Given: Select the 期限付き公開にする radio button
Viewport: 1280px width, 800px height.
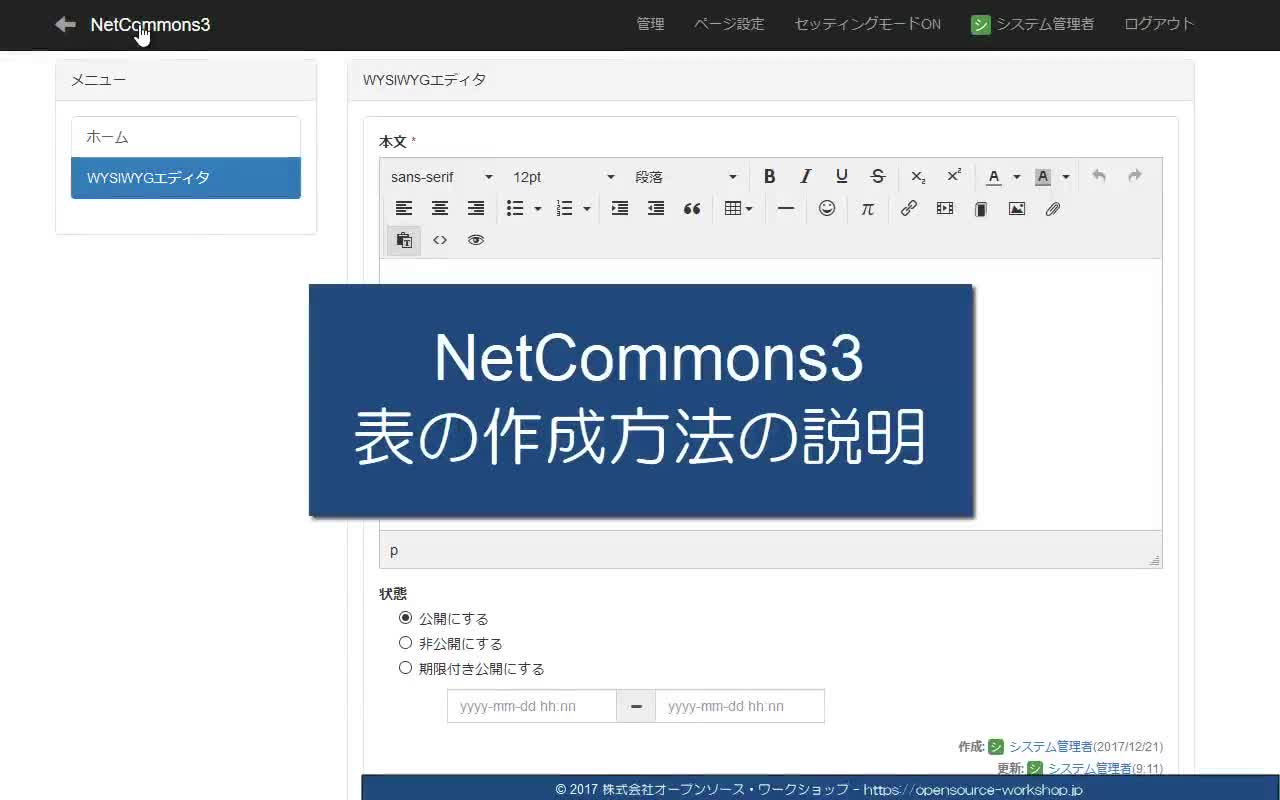Looking at the screenshot, I should [405, 668].
